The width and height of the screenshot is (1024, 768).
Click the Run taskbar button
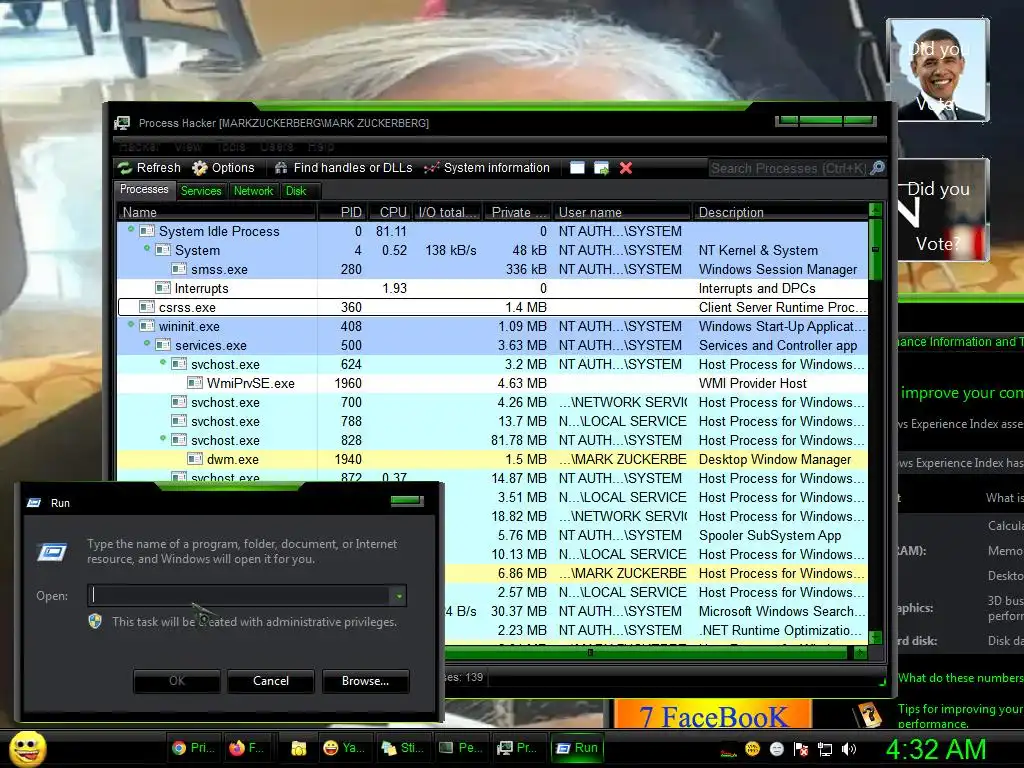click(x=577, y=748)
